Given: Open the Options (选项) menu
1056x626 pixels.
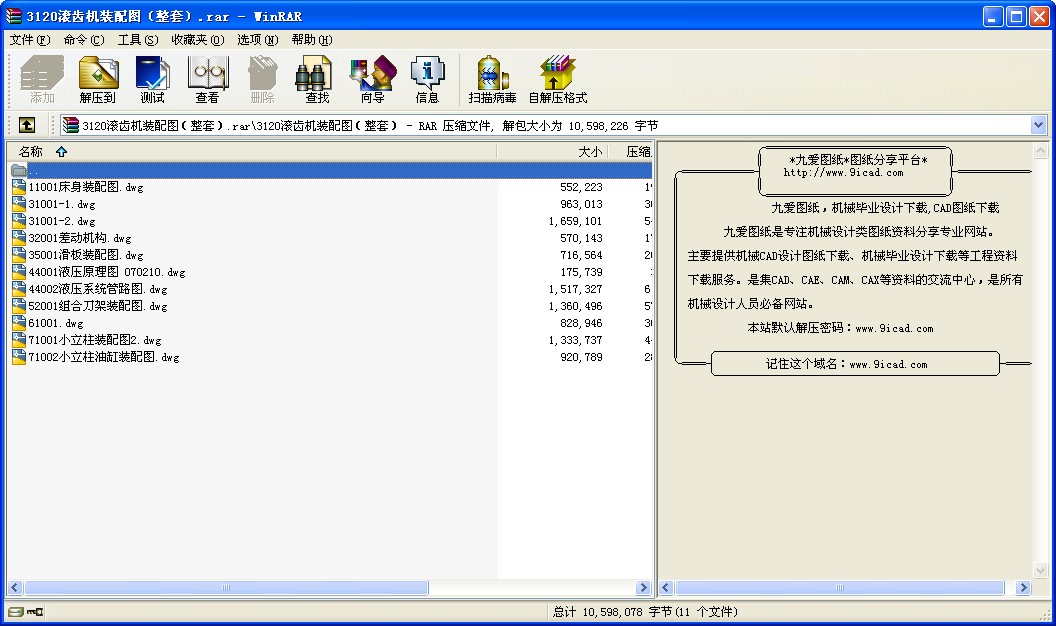Looking at the screenshot, I should click(257, 40).
